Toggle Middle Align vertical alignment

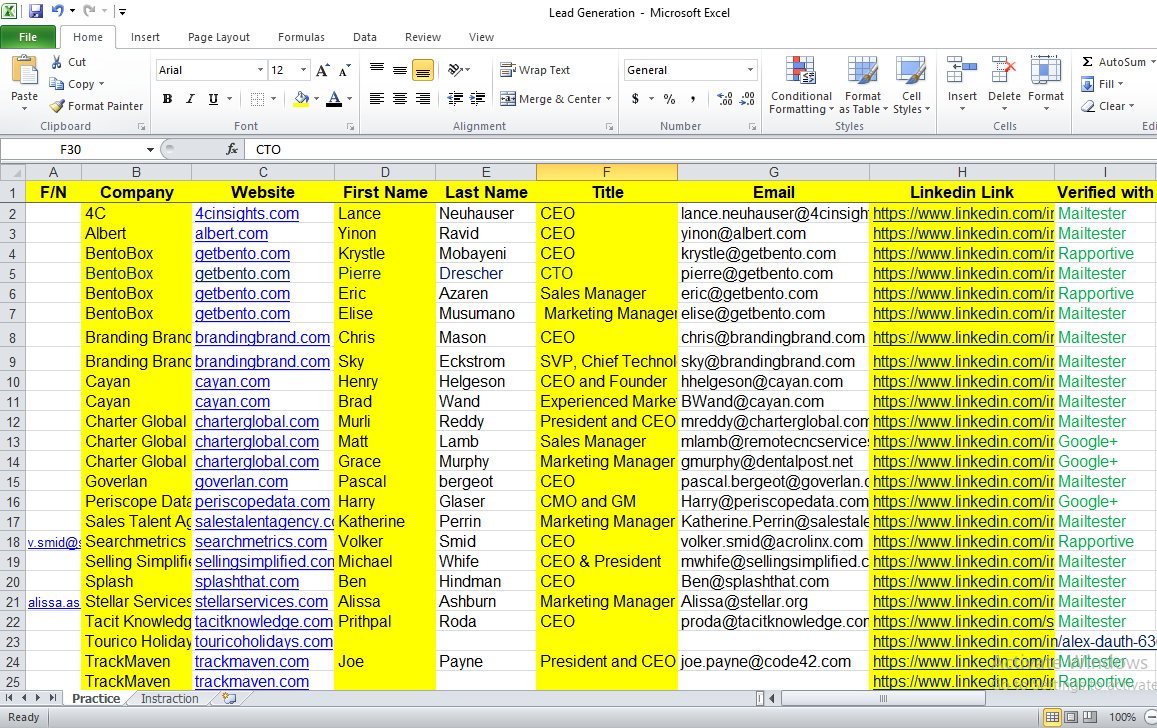[399, 70]
